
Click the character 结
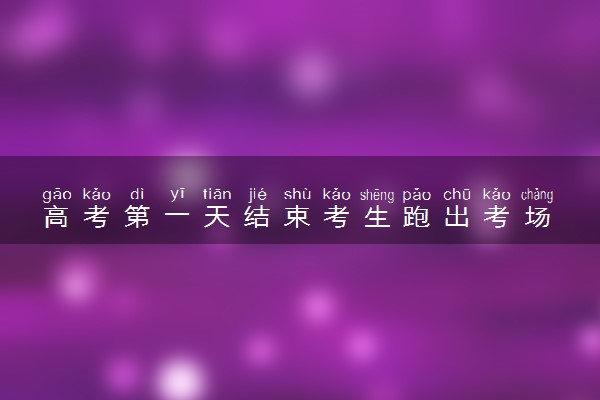[257, 217]
